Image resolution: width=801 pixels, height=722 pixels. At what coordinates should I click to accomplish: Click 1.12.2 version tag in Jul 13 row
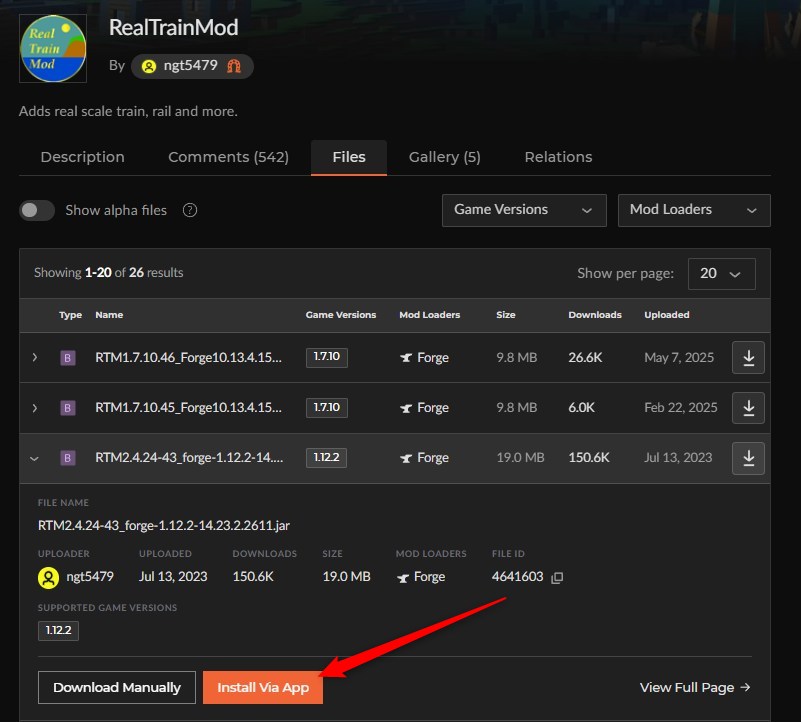click(x=326, y=457)
